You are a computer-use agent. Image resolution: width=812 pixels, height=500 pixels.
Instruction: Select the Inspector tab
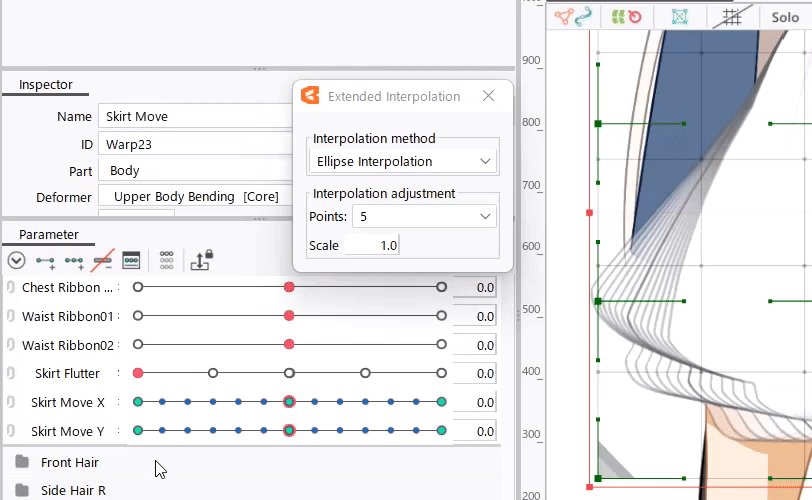click(46, 85)
